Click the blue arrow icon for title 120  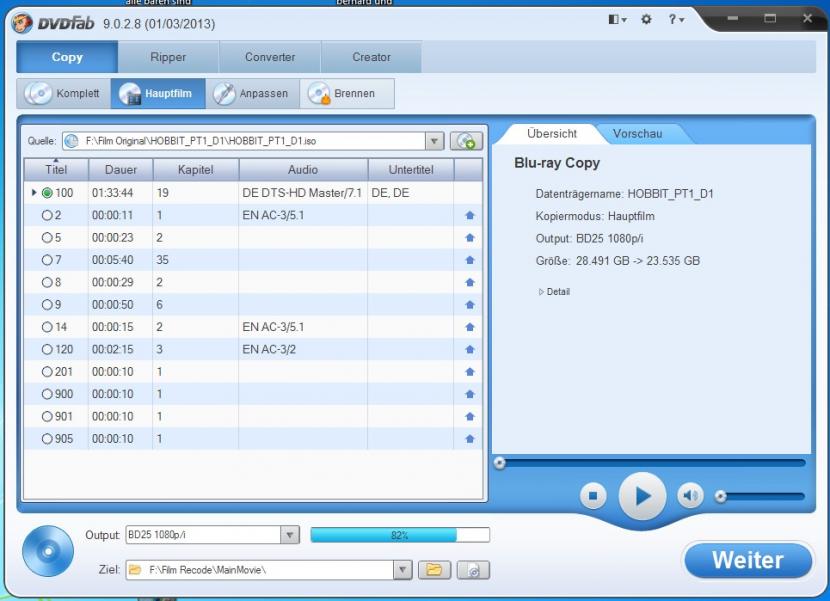tap(470, 349)
